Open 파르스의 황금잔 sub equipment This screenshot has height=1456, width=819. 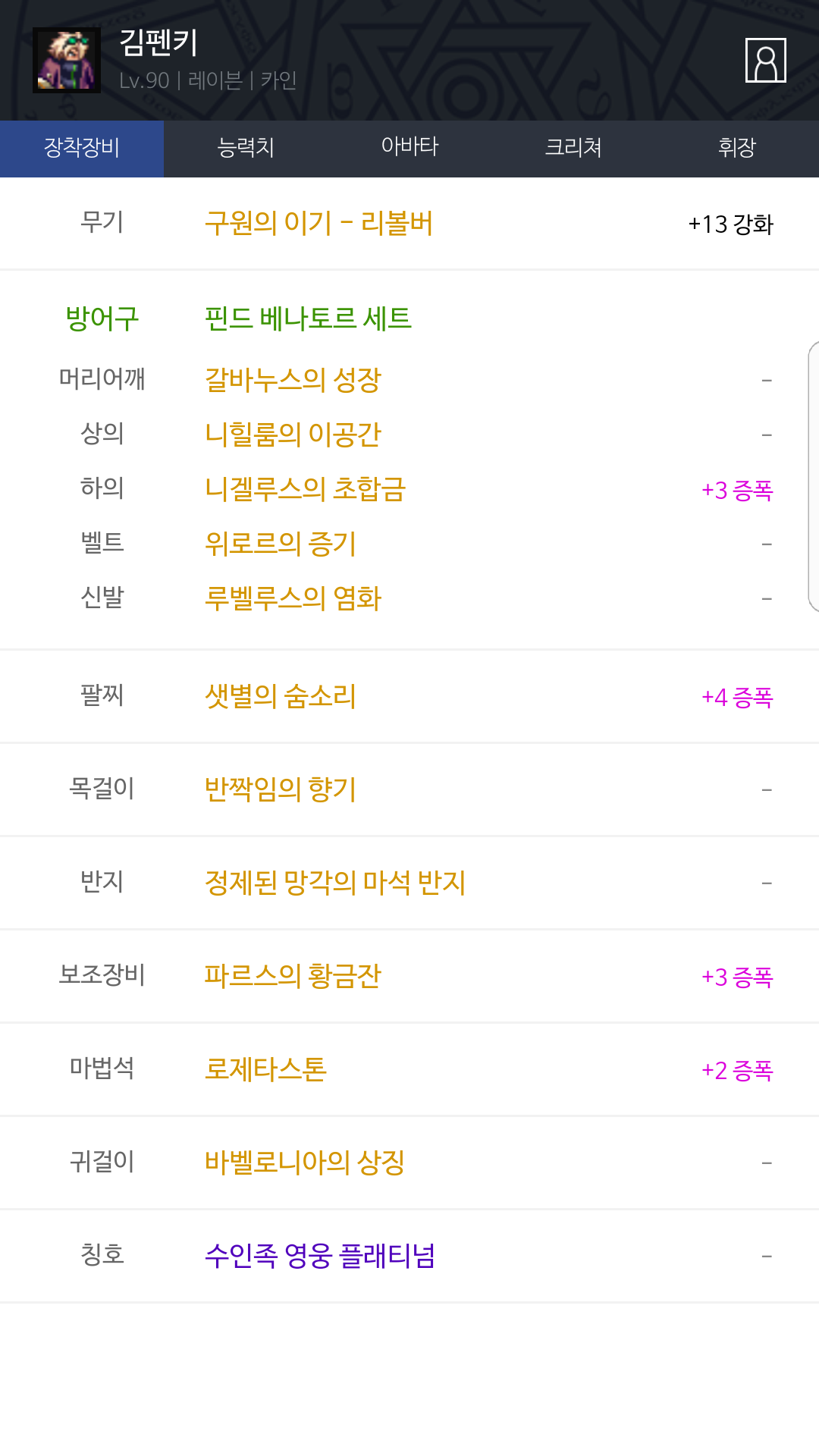click(x=293, y=976)
